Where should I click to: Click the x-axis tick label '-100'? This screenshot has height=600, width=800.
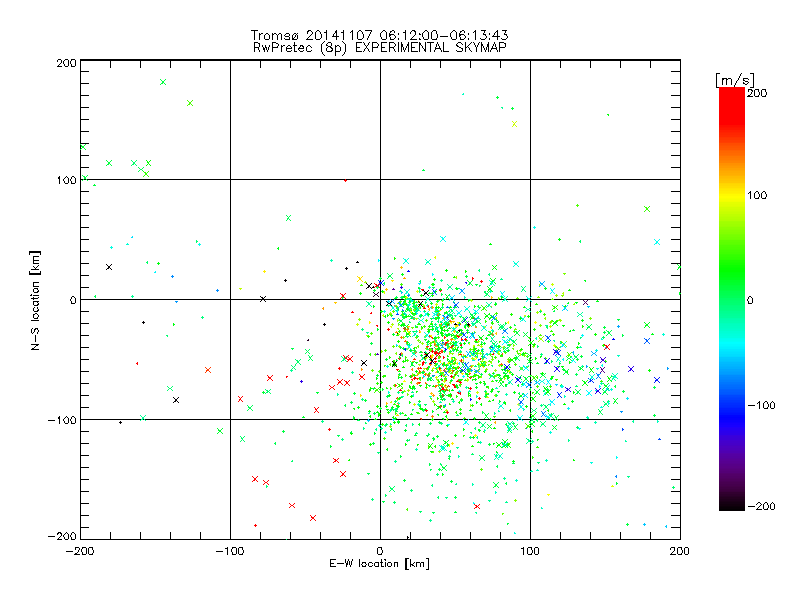tap(230, 551)
